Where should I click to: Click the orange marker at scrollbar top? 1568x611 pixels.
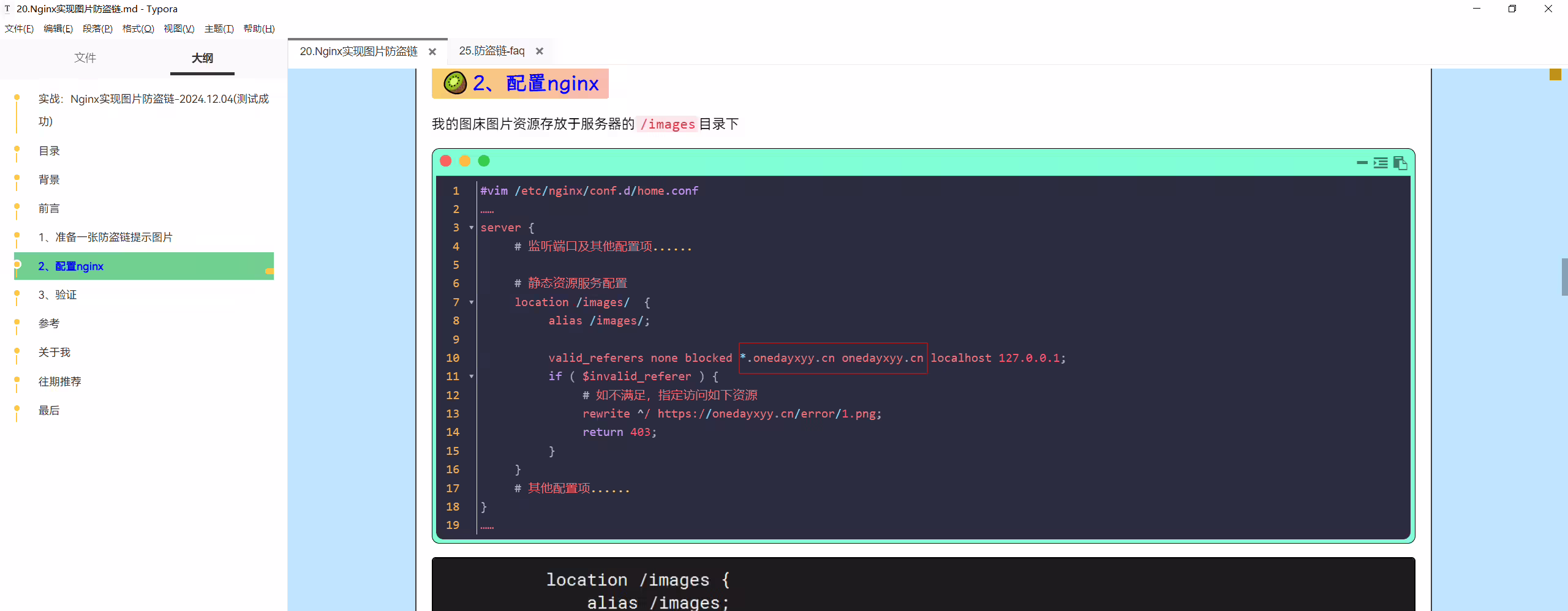point(1555,75)
